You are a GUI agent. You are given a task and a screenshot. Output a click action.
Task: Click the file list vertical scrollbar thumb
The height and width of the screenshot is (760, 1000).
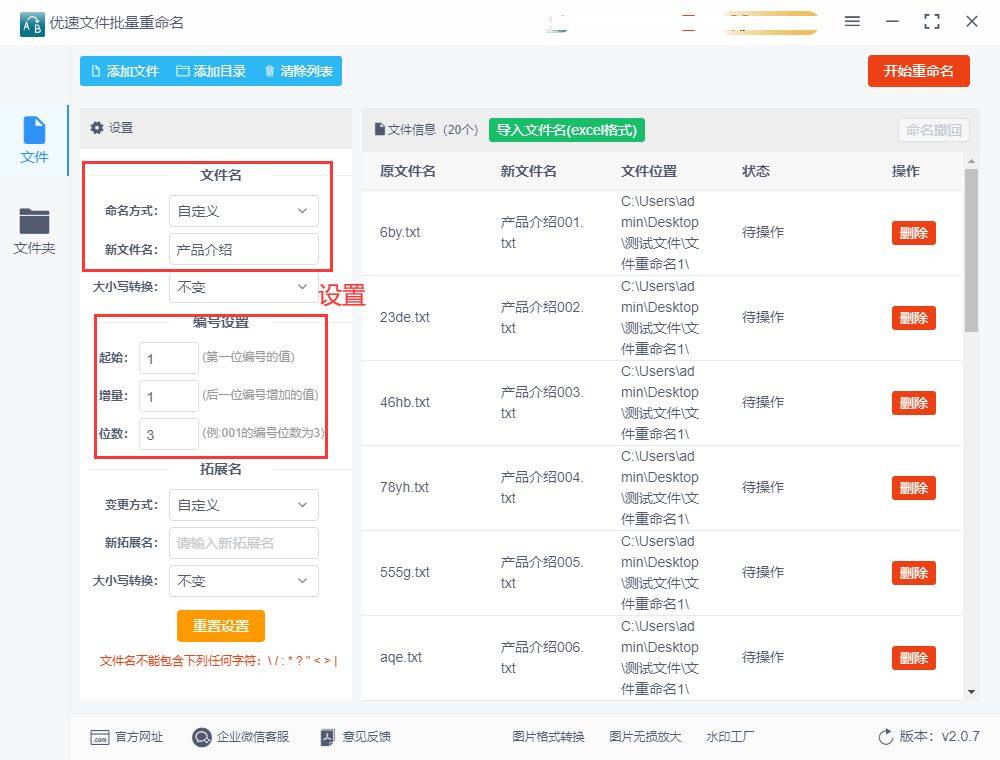click(x=971, y=250)
